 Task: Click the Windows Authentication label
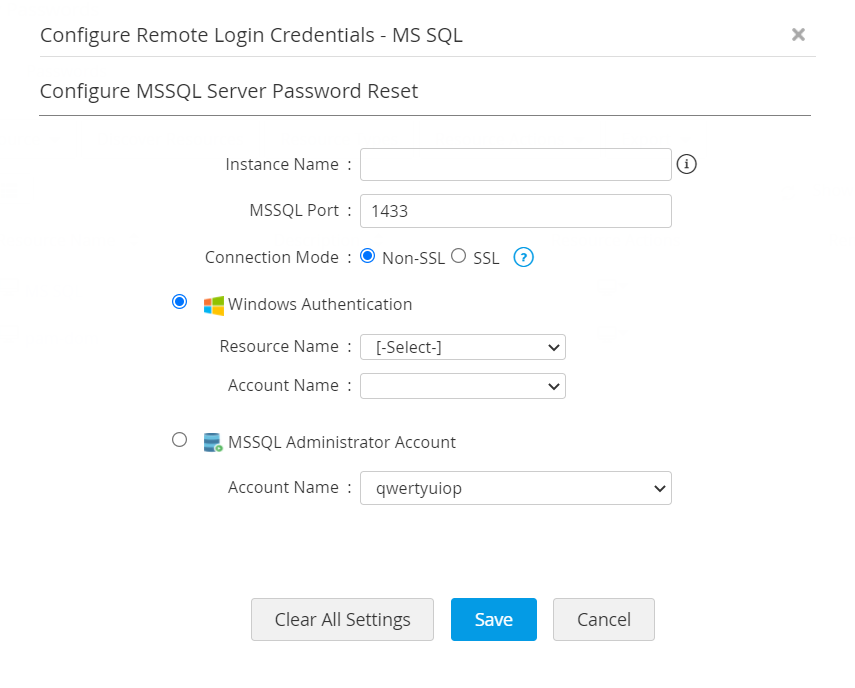pos(320,304)
